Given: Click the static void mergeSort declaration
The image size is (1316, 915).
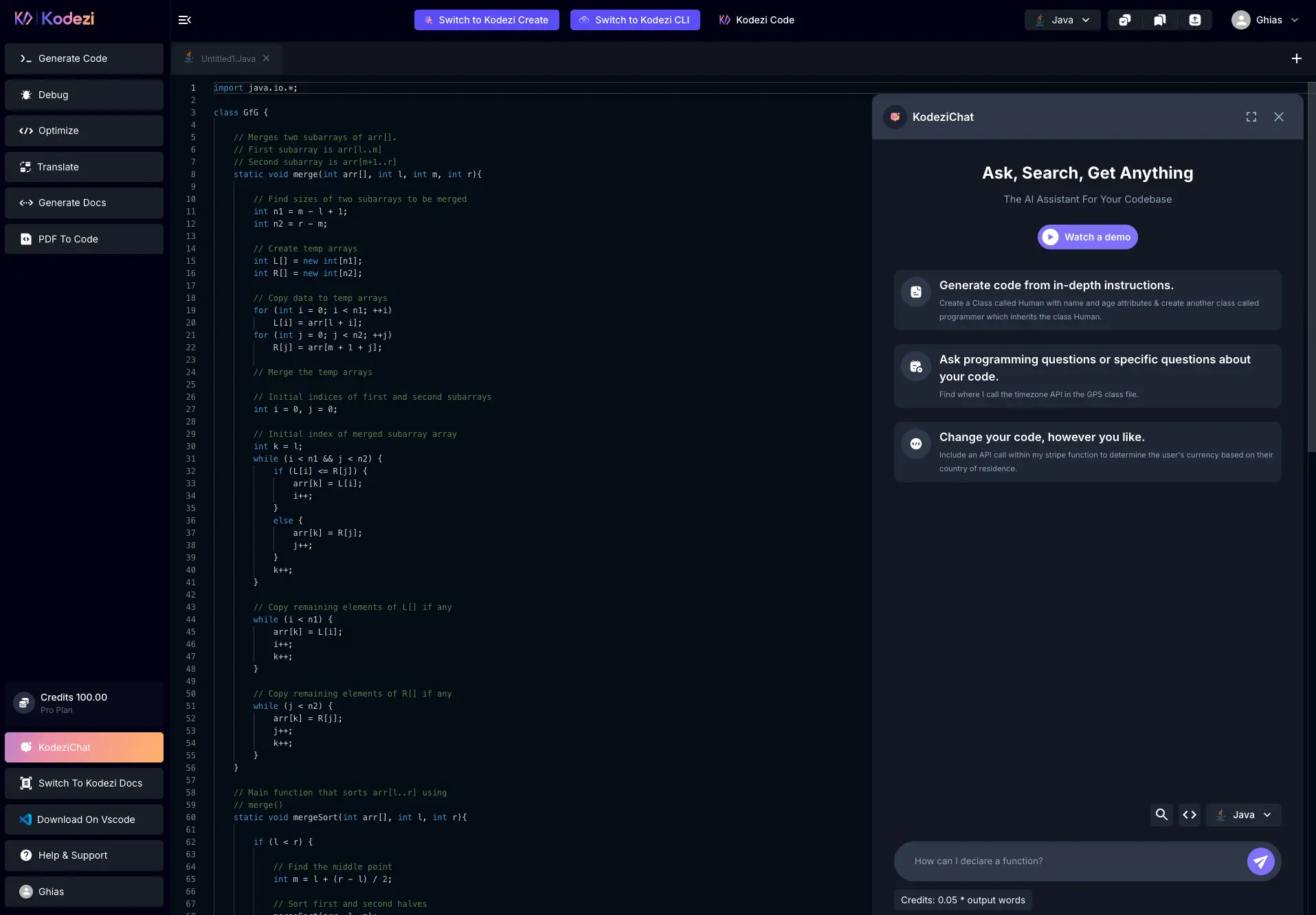Looking at the screenshot, I should click(350, 817).
